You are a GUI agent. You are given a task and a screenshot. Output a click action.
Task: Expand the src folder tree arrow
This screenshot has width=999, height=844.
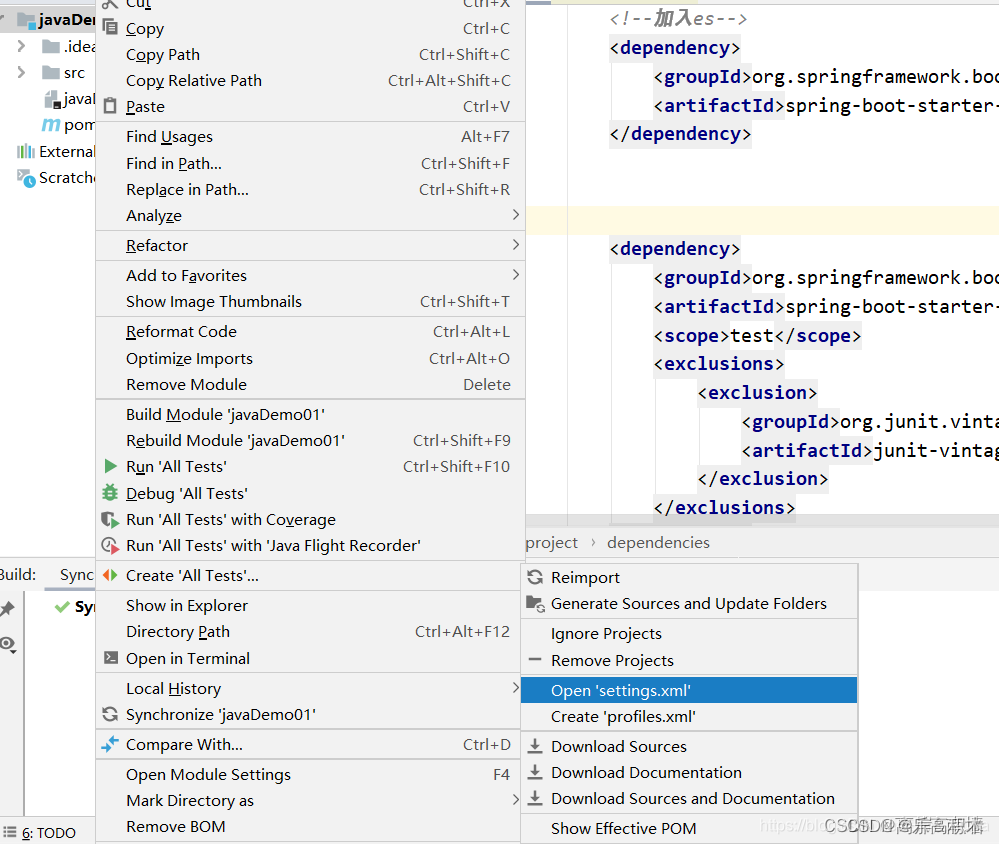point(21,72)
